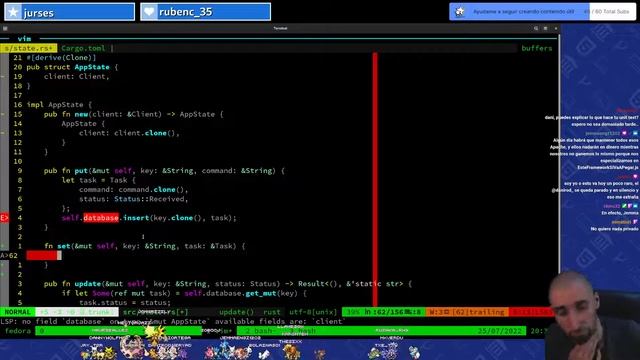This screenshot has width=640, height=360.
Task: Click the orange trailing whitespace warning segment
Action: point(467,312)
